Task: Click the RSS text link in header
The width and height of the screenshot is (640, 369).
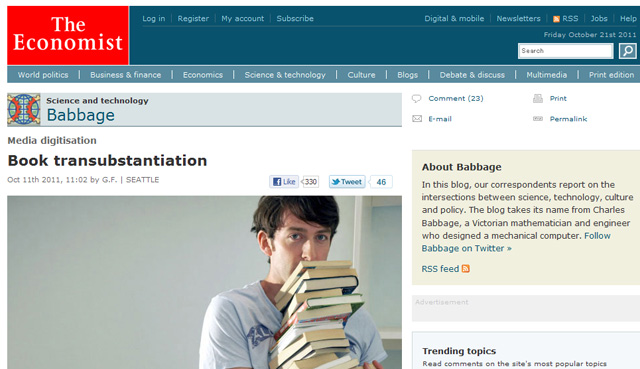Action: (570, 18)
